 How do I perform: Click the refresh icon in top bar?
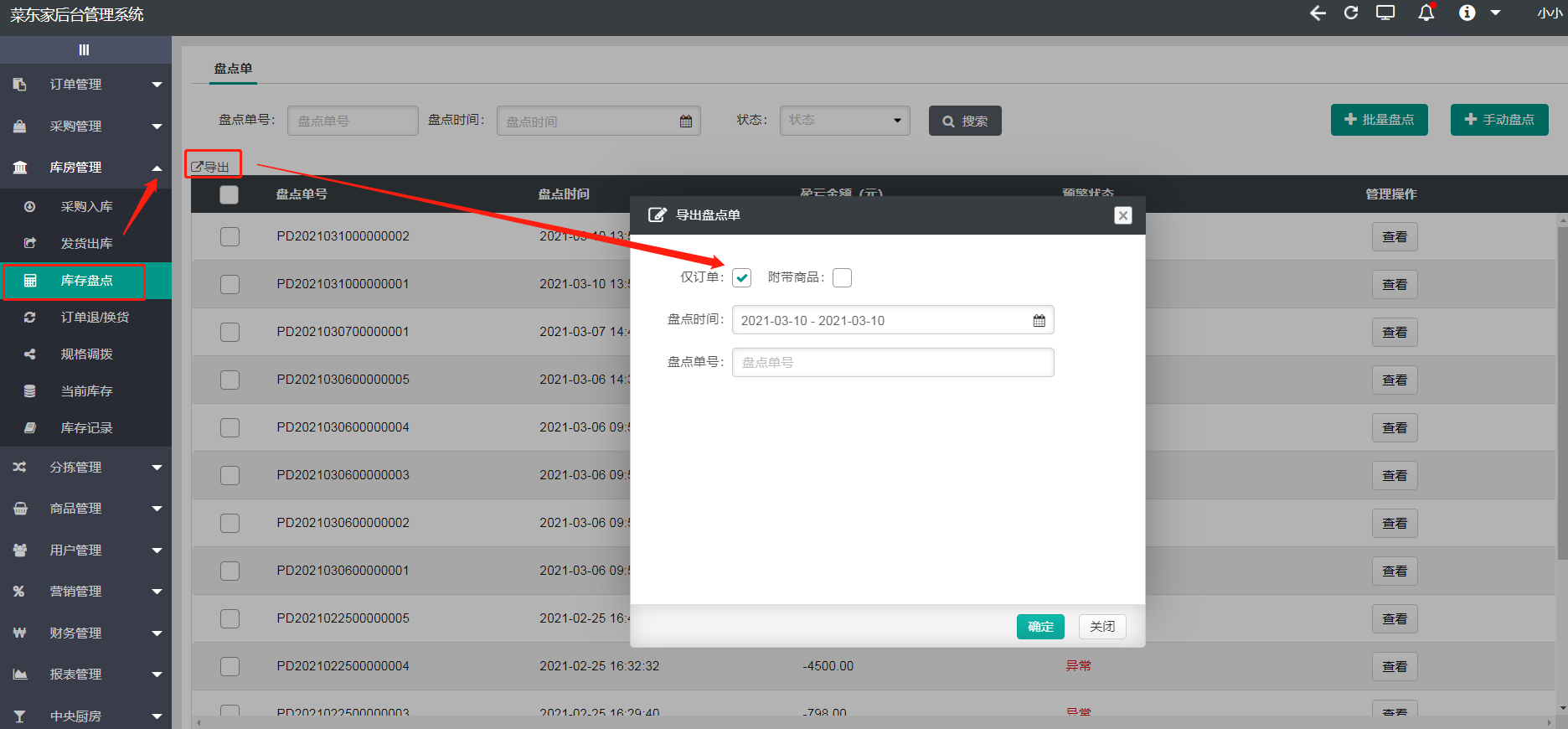(1351, 13)
